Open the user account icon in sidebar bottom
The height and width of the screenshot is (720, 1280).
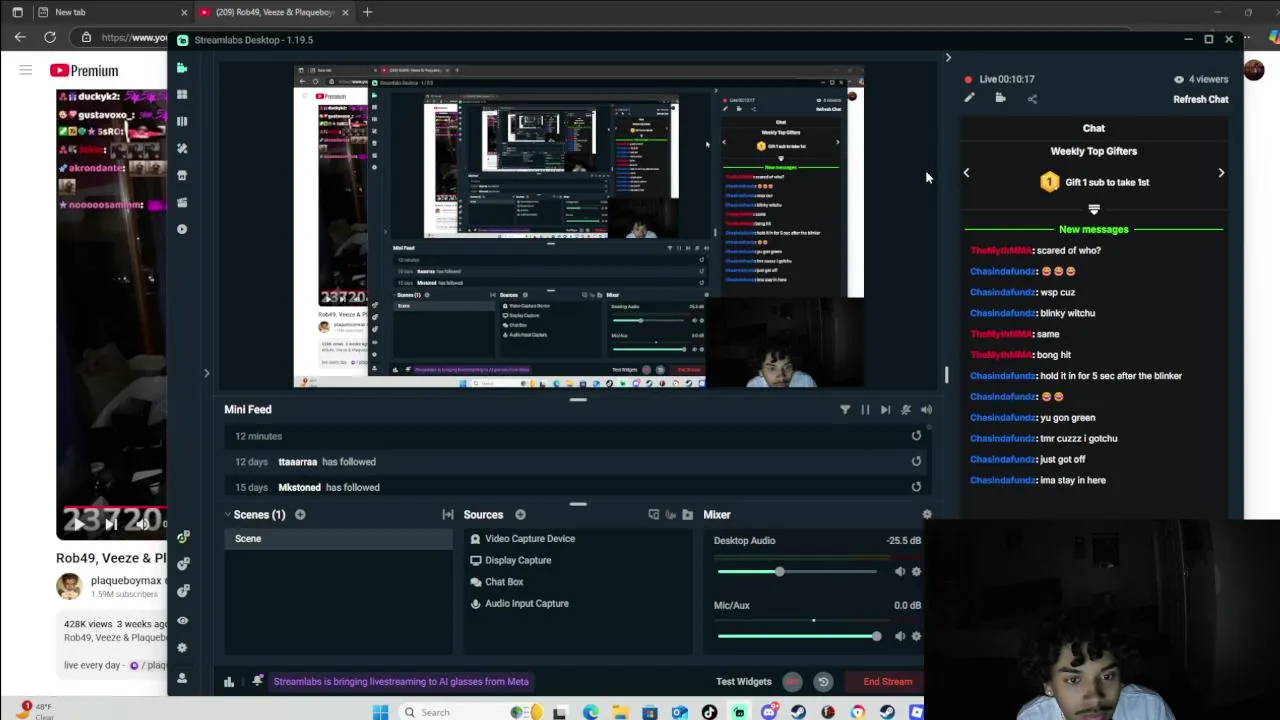pos(181,678)
